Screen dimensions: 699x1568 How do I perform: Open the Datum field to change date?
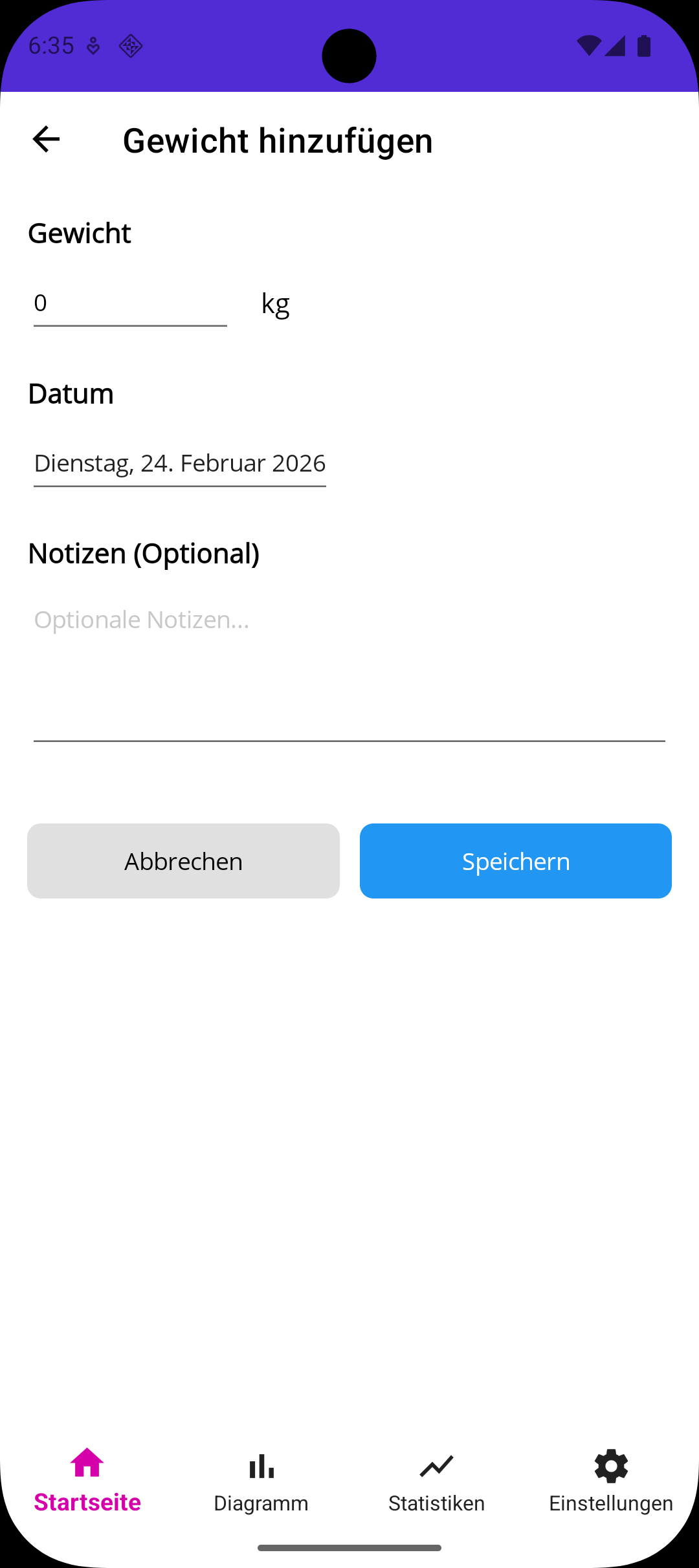coord(179,463)
